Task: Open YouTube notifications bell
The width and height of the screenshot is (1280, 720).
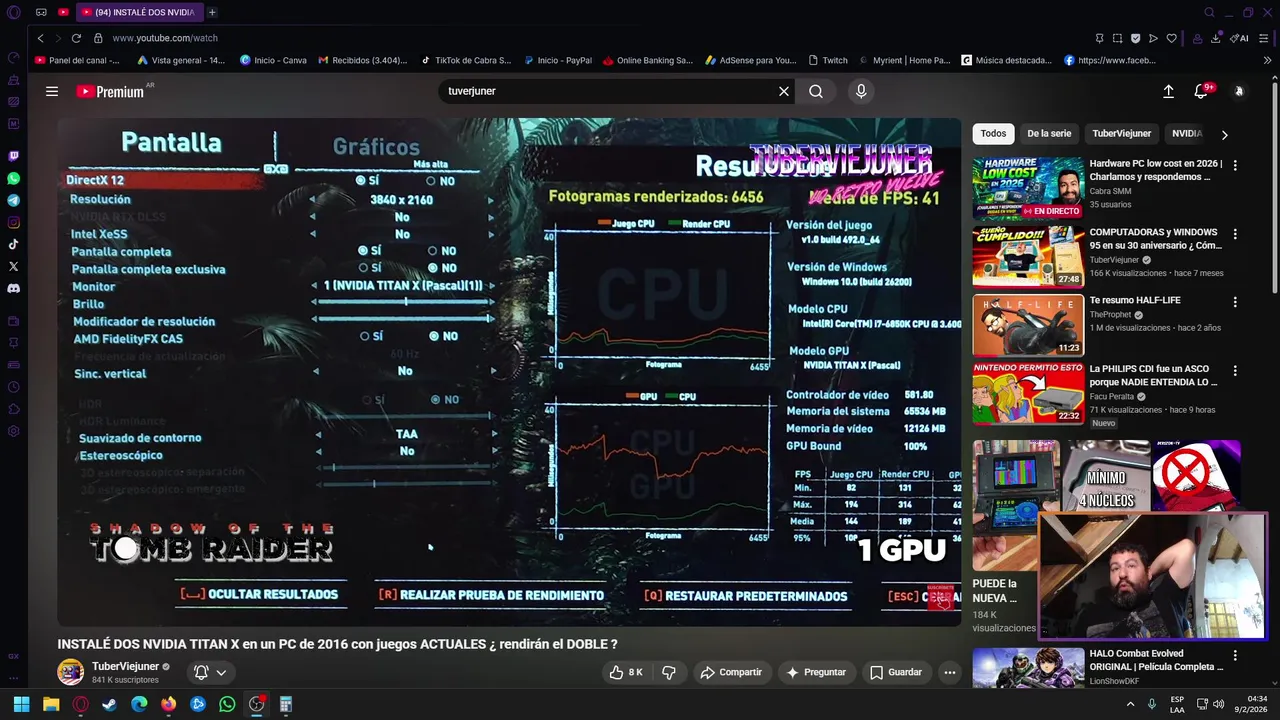Action: point(1201,91)
